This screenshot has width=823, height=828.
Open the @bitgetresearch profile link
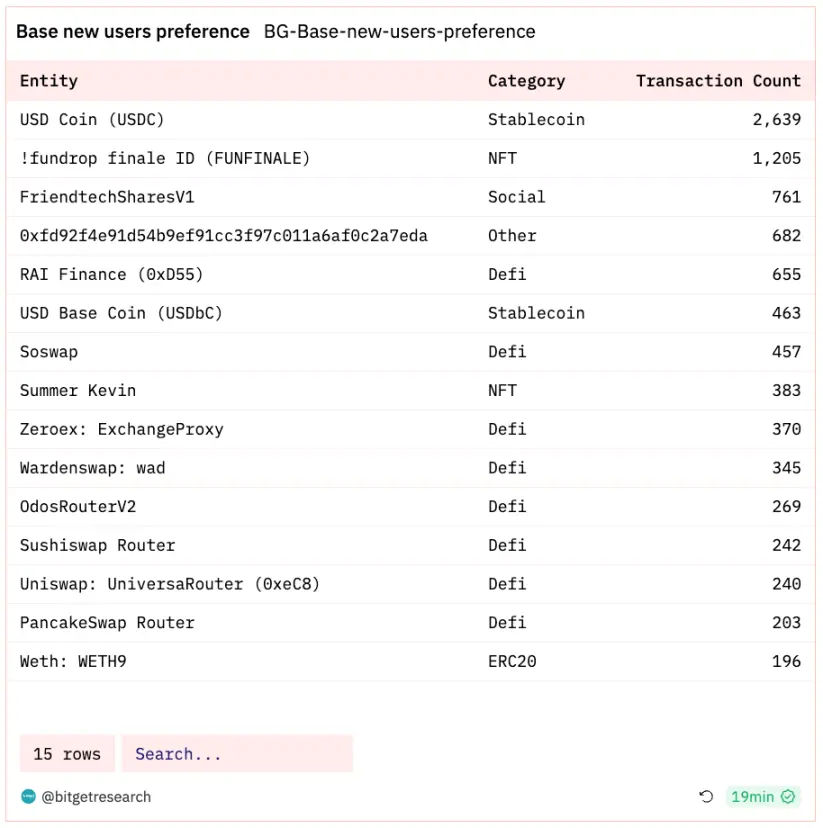tap(96, 797)
